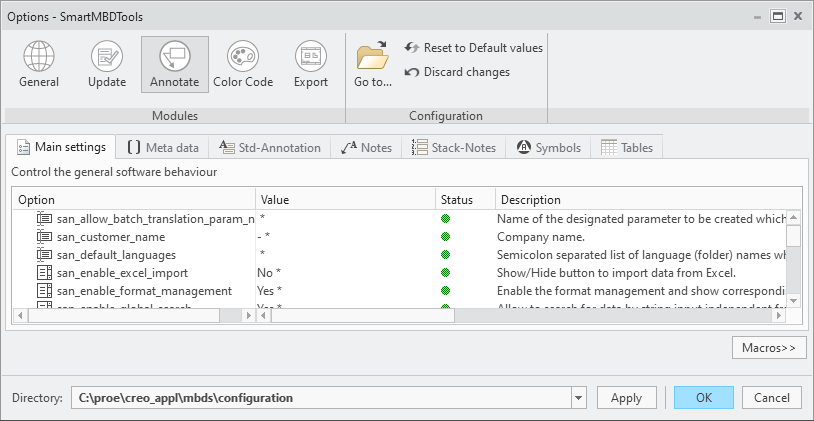Select the Update module icon
The image size is (814, 421).
[x=107, y=65]
